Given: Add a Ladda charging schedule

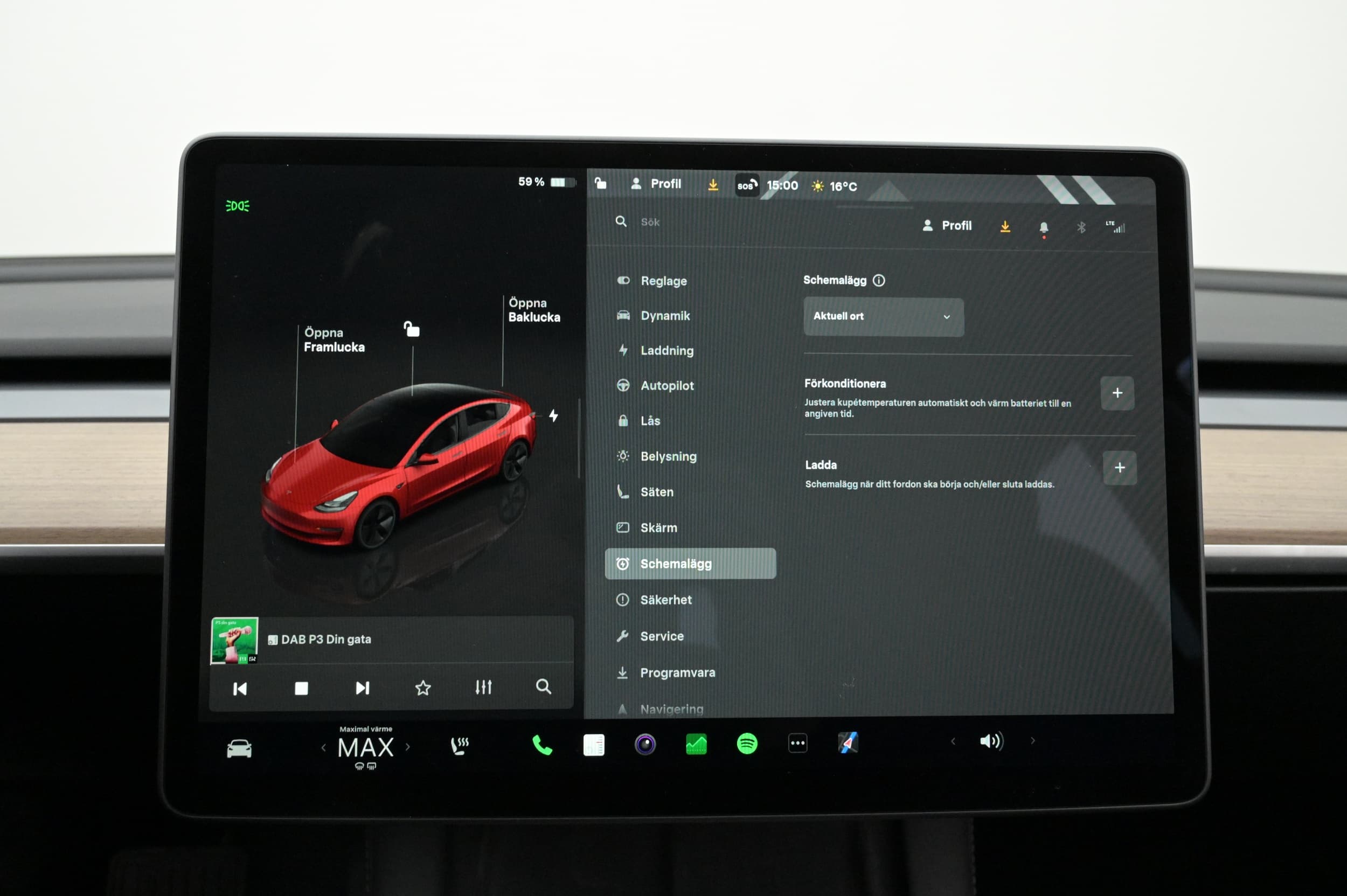Looking at the screenshot, I should pyautogui.click(x=1119, y=468).
